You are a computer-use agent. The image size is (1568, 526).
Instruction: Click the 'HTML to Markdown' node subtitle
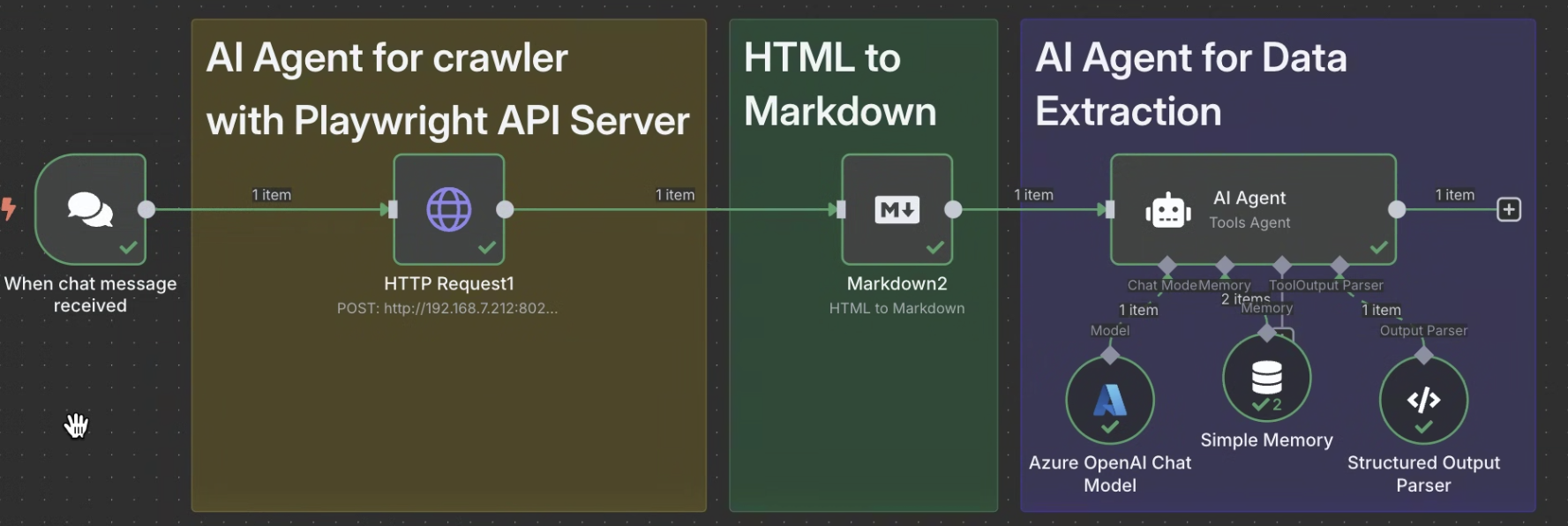pos(897,308)
